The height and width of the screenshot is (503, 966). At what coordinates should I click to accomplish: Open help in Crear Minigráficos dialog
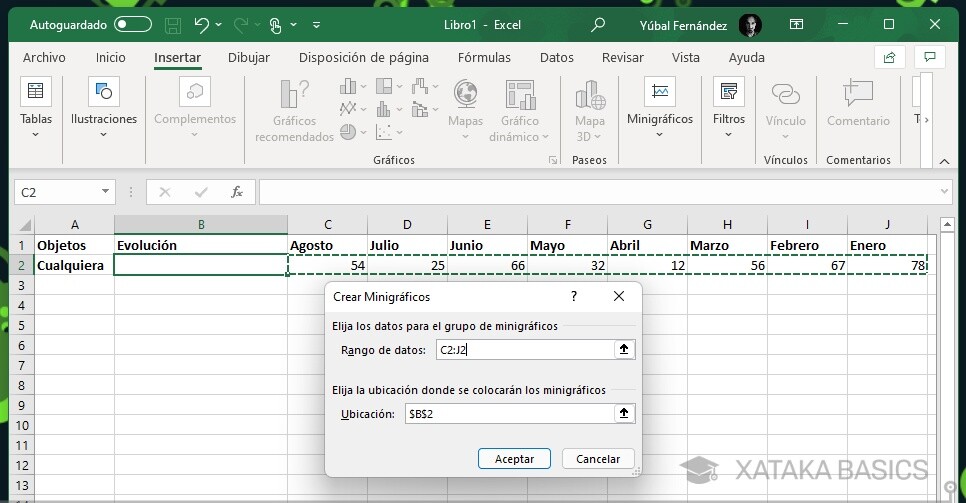[574, 296]
